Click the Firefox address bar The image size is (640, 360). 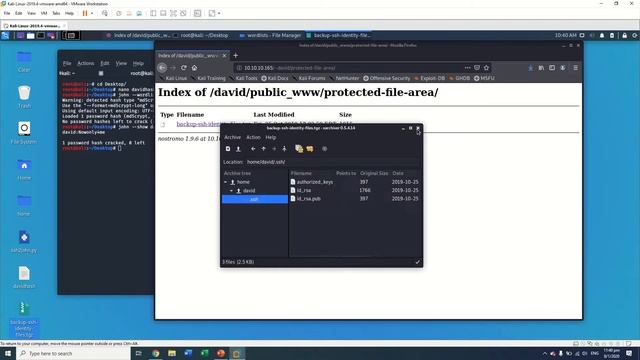click(349, 68)
